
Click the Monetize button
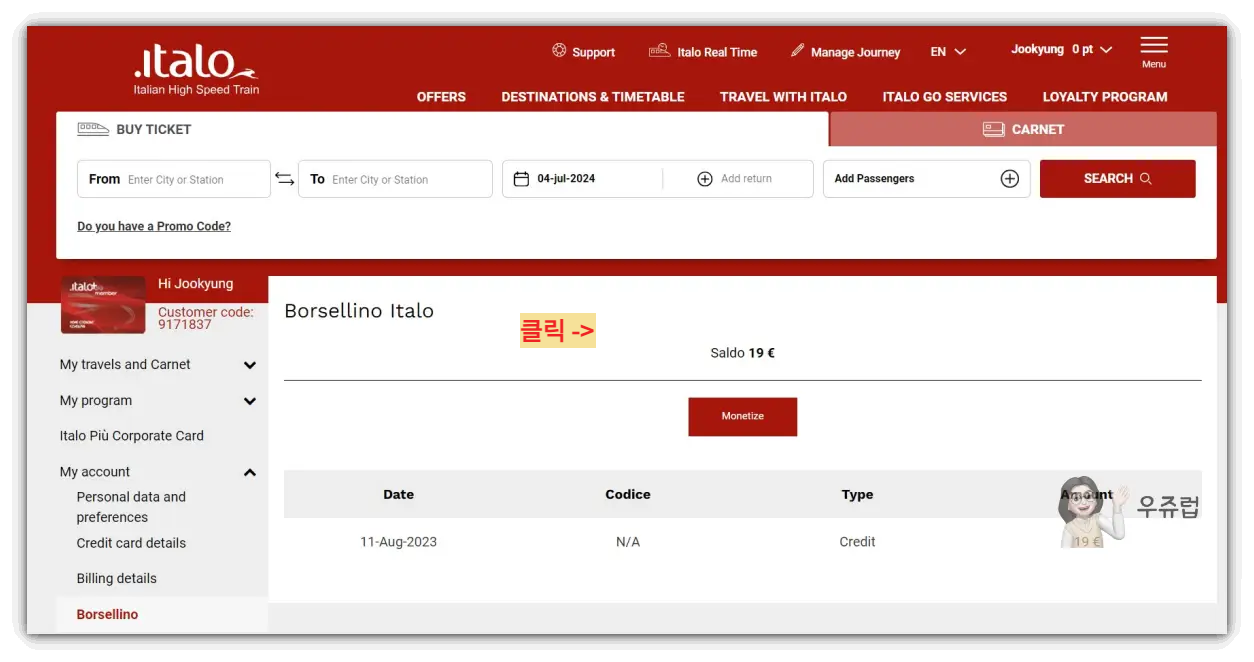click(x=742, y=416)
